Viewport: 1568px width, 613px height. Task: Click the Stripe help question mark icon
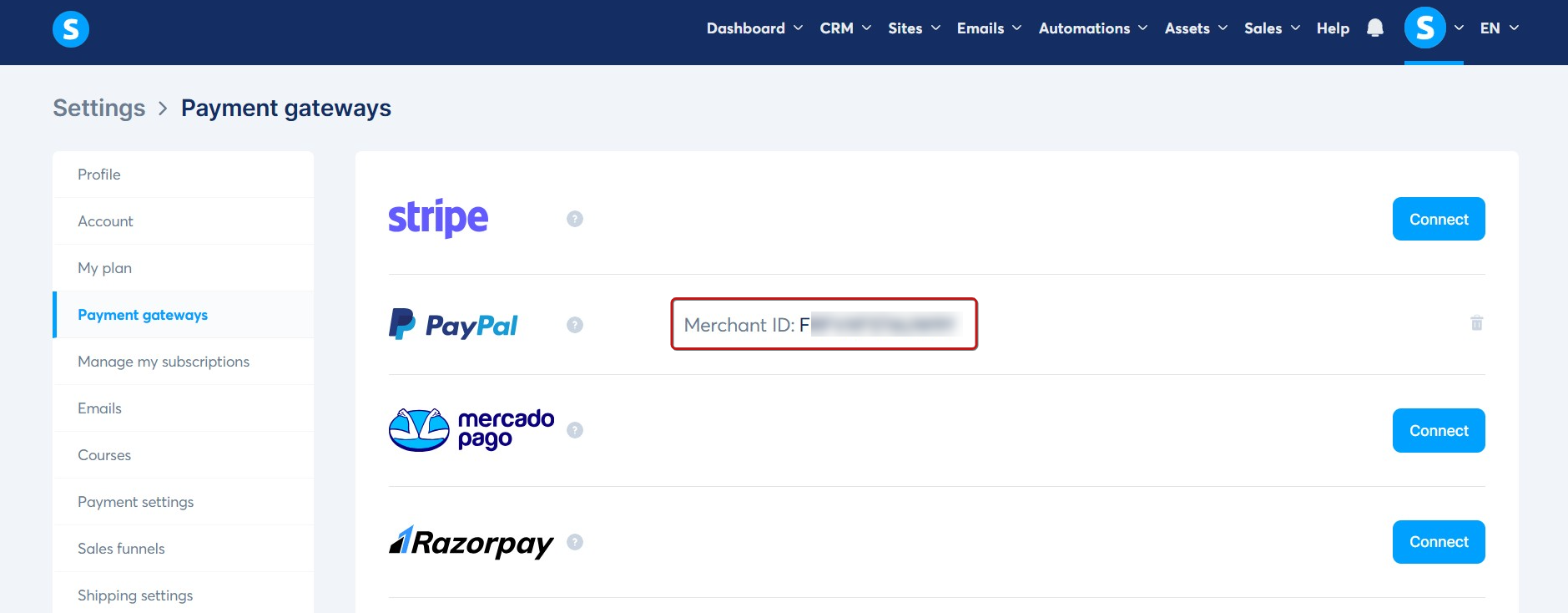(x=575, y=219)
